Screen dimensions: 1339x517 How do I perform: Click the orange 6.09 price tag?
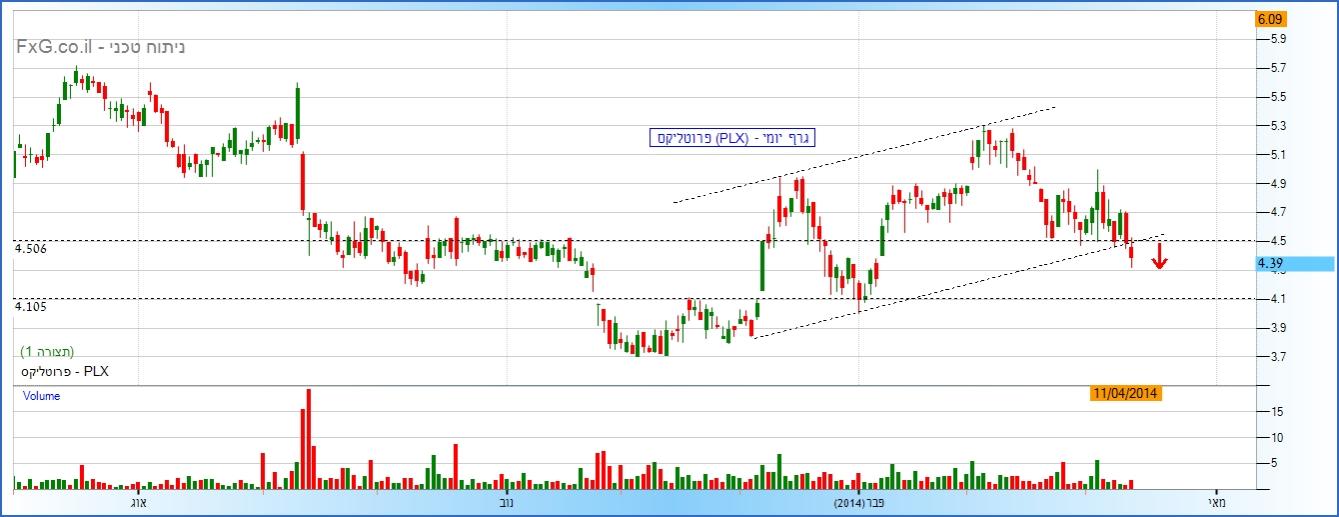click(x=1270, y=19)
